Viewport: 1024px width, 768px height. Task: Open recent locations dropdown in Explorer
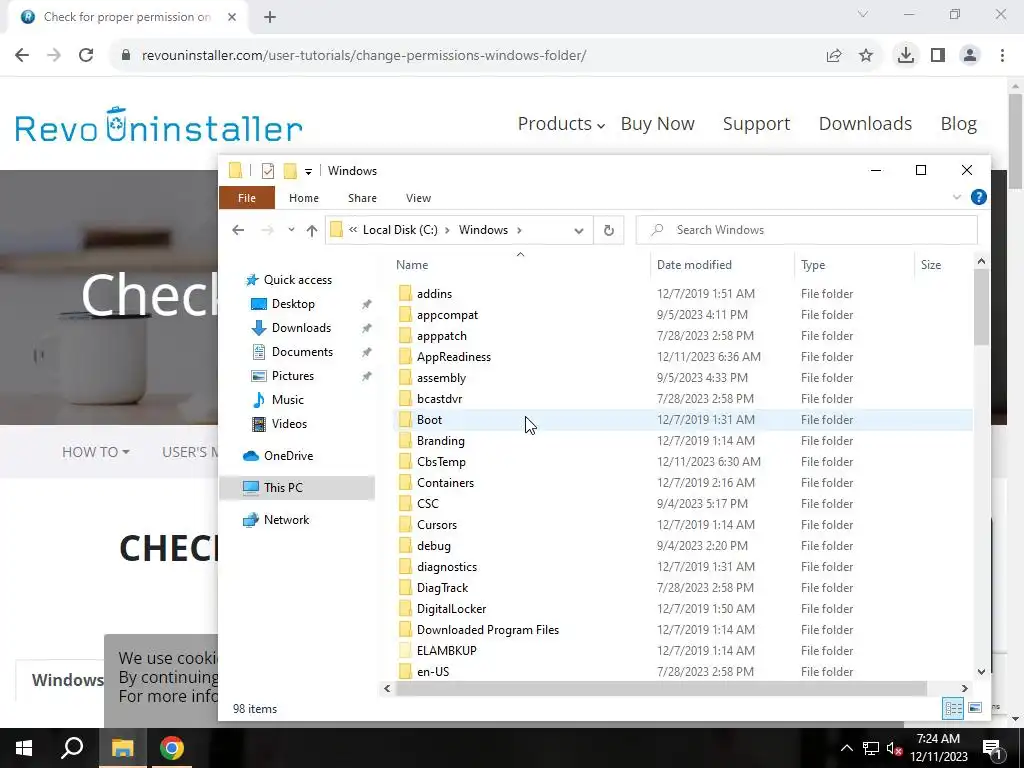[x=291, y=230]
